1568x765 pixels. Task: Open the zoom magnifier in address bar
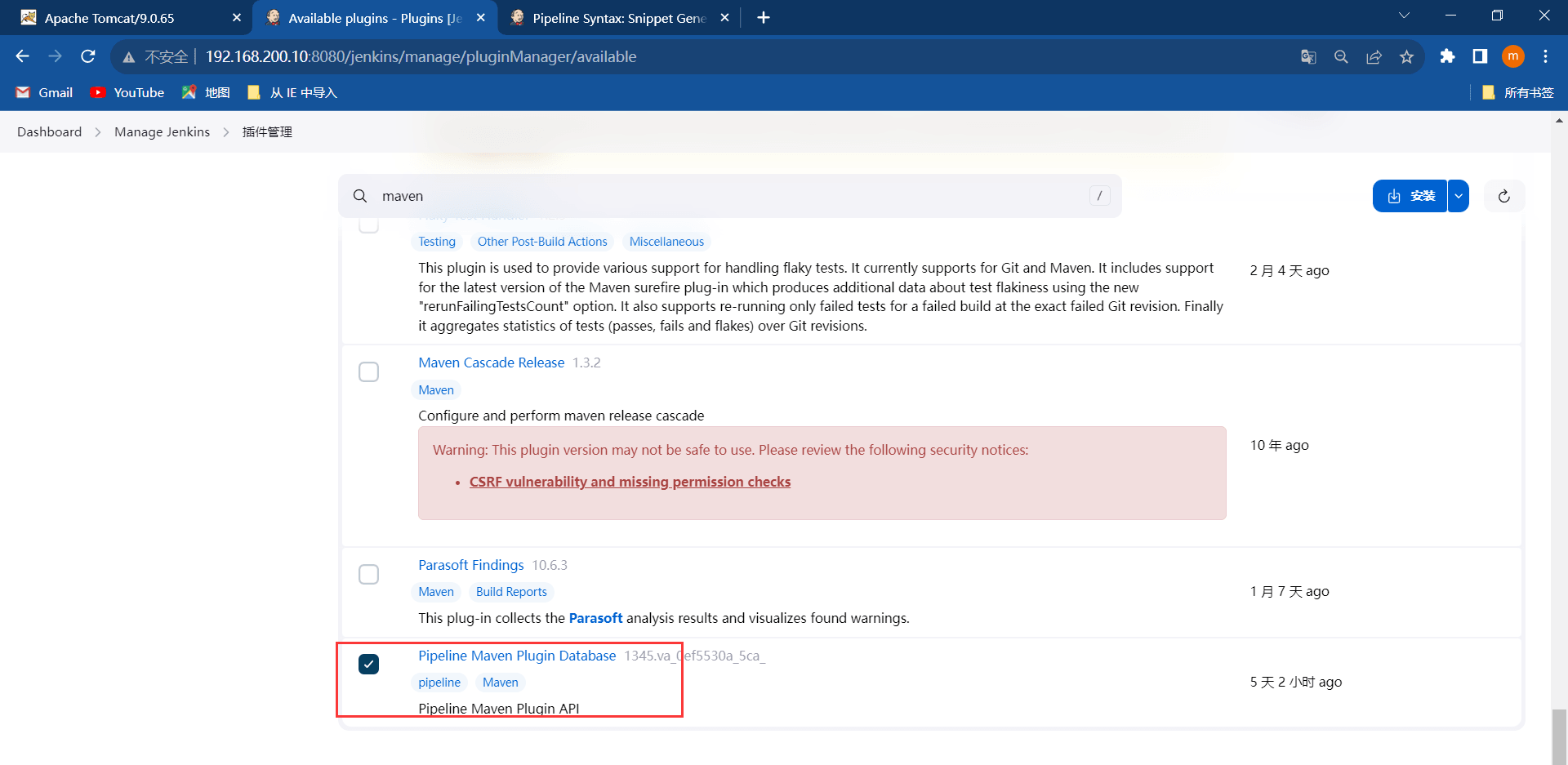[x=1341, y=56]
